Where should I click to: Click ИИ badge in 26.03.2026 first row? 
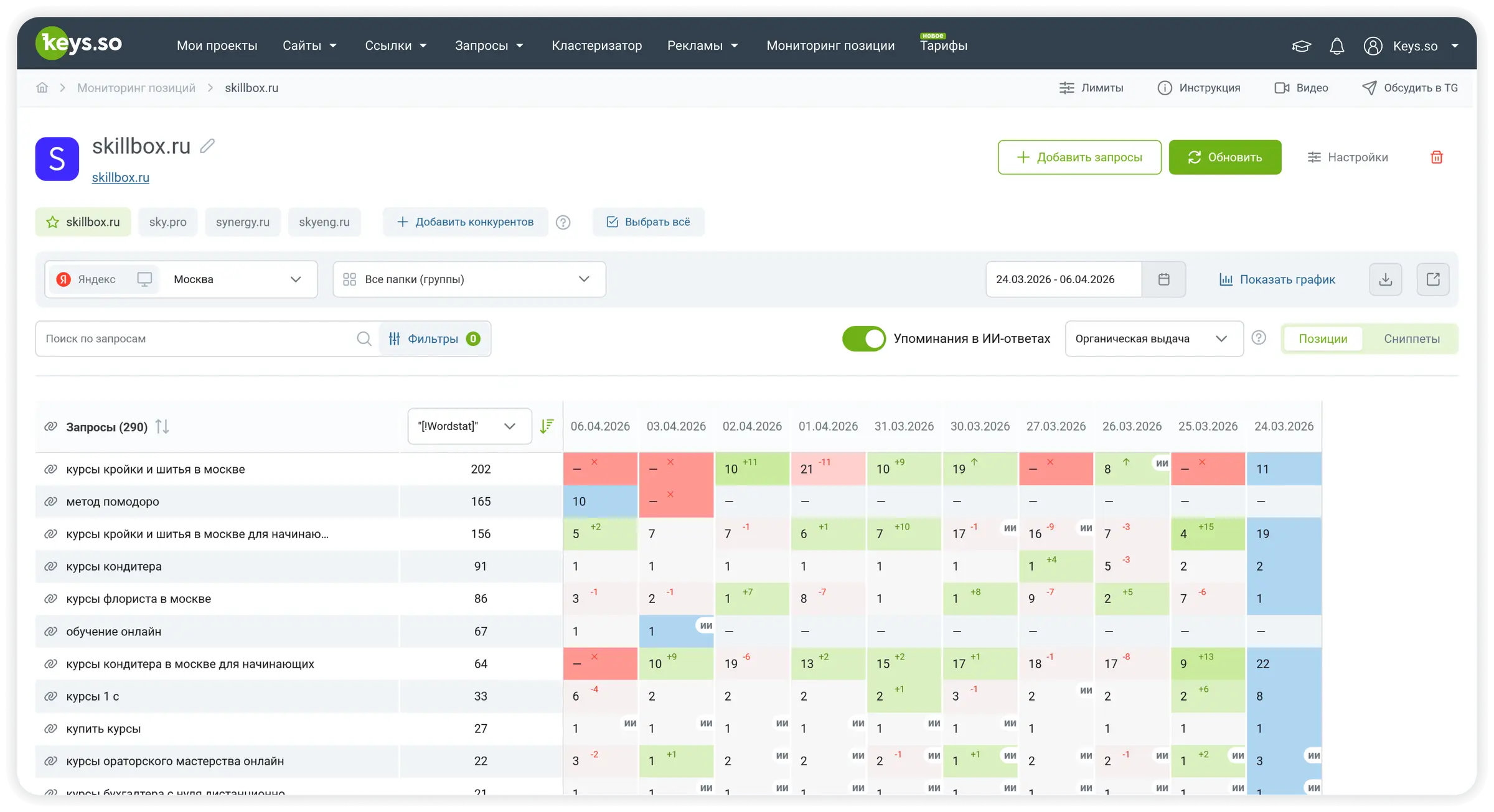tap(1162, 463)
